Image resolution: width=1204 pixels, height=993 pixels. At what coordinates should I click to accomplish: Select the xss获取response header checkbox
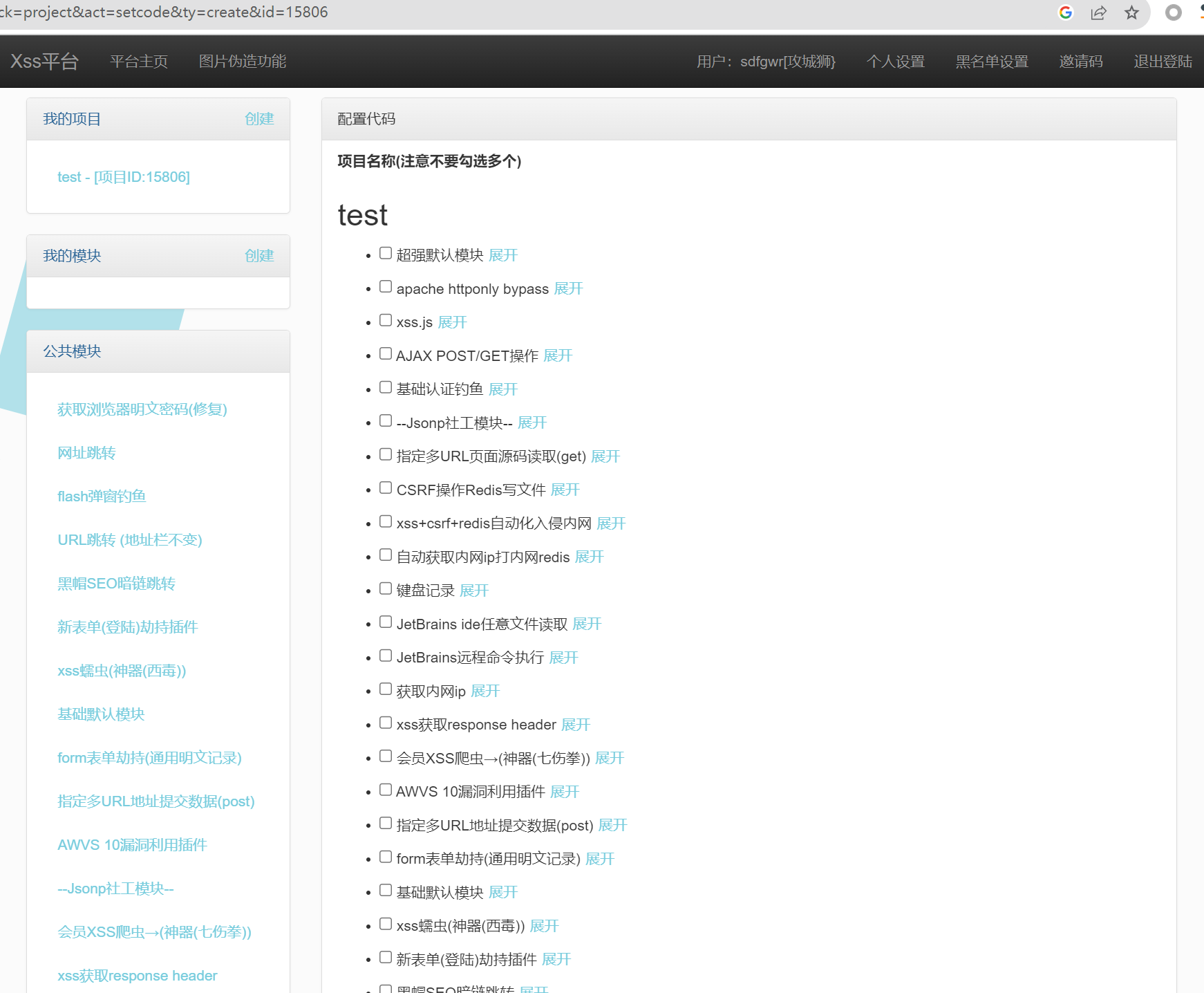(x=386, y=723)
